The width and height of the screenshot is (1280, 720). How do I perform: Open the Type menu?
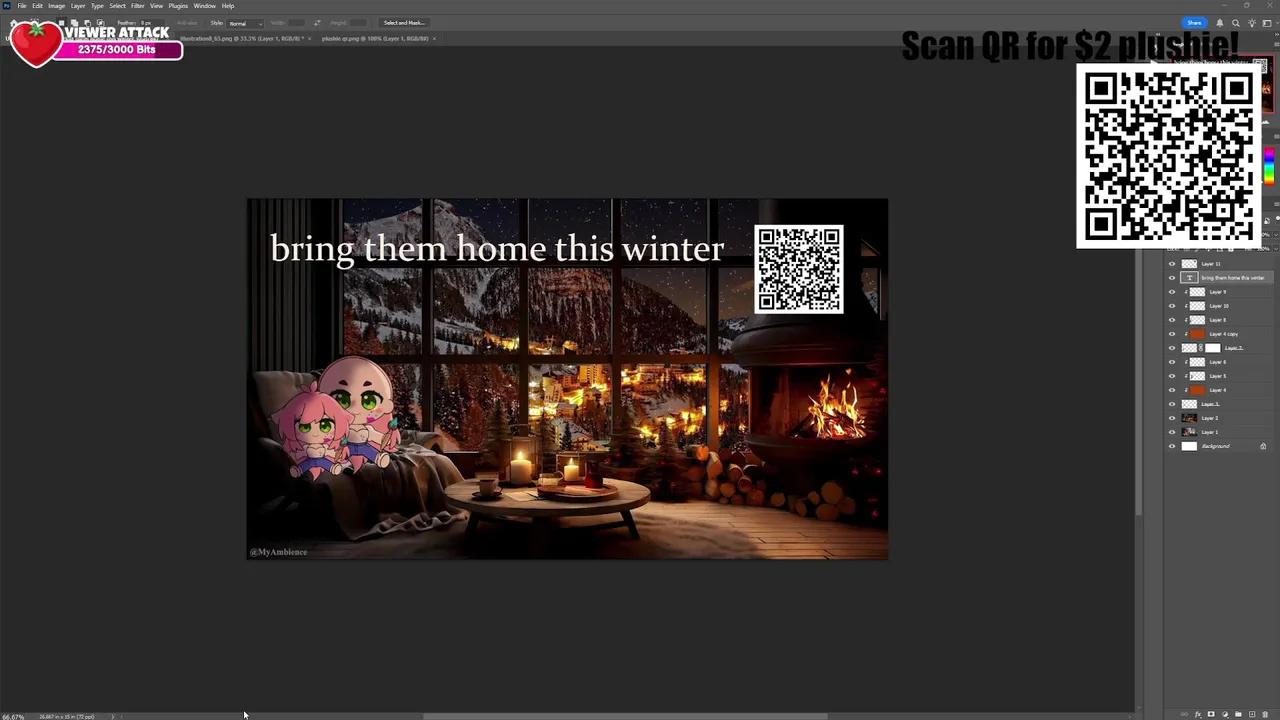pyautogui.click(x=97, y=6)
